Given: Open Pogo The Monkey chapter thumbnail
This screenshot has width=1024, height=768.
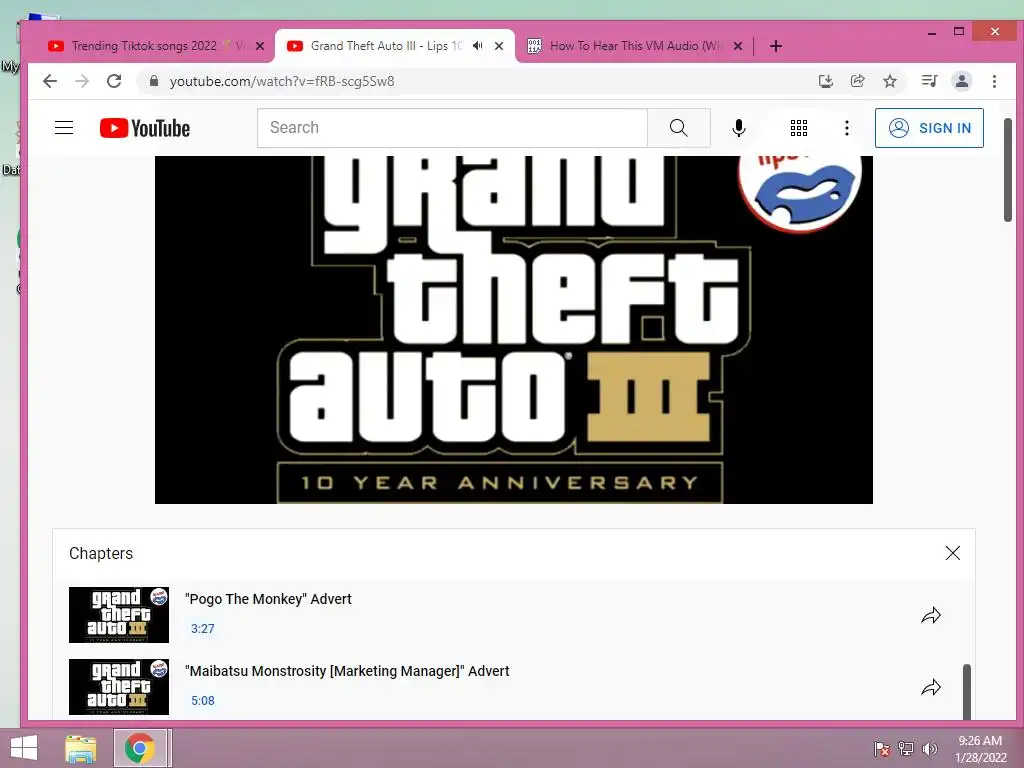Looking at the screenshot, I should [119, 615].
